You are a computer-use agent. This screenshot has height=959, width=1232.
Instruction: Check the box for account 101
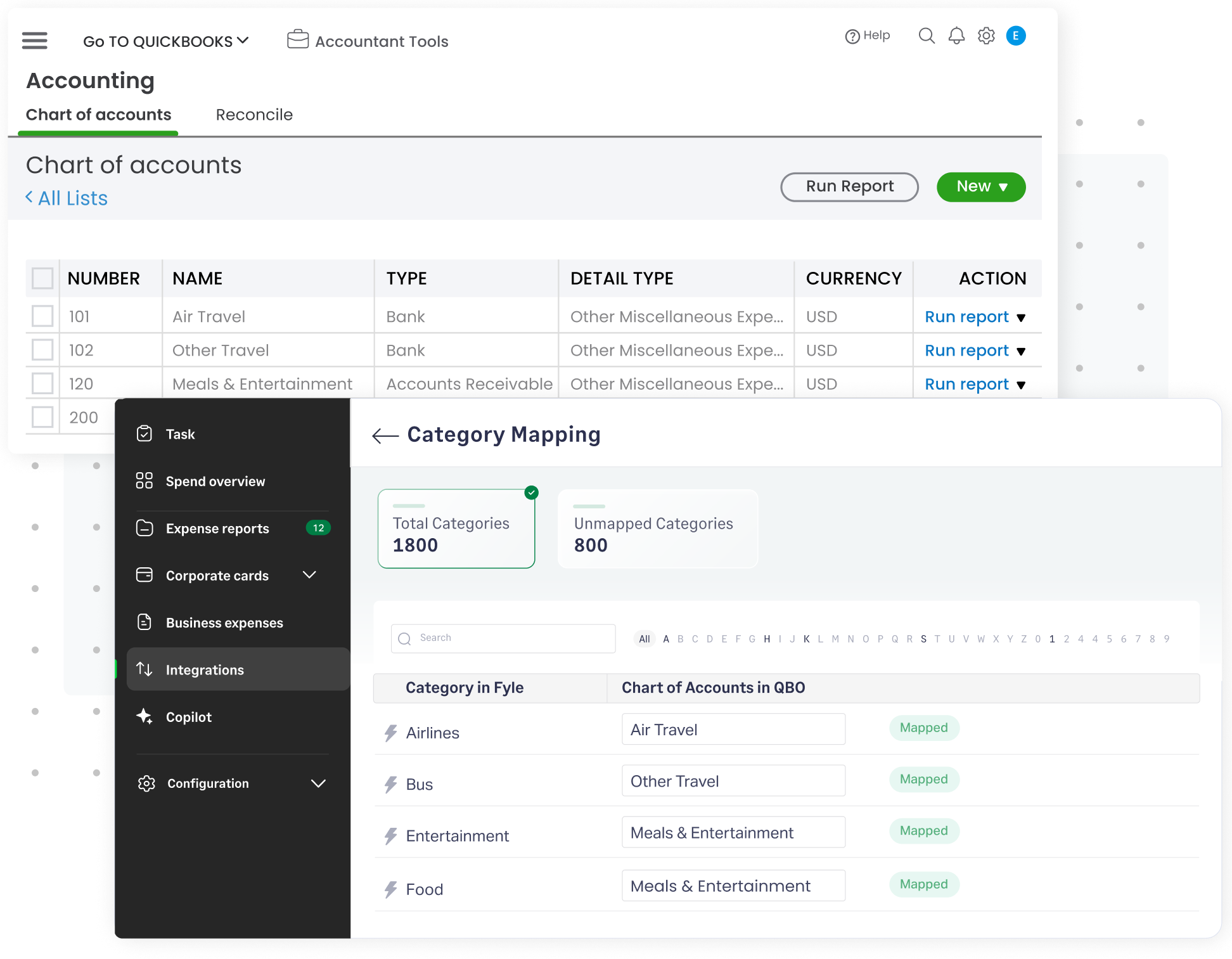point(42,316)
